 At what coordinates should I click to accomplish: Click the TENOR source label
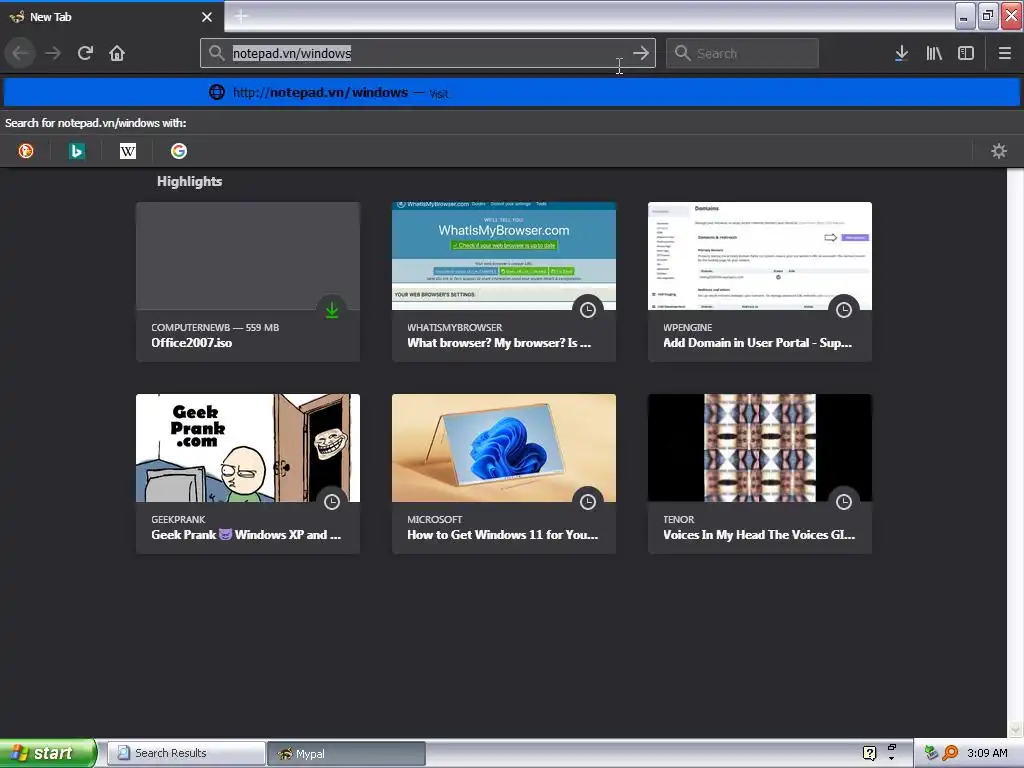(679, 519)
